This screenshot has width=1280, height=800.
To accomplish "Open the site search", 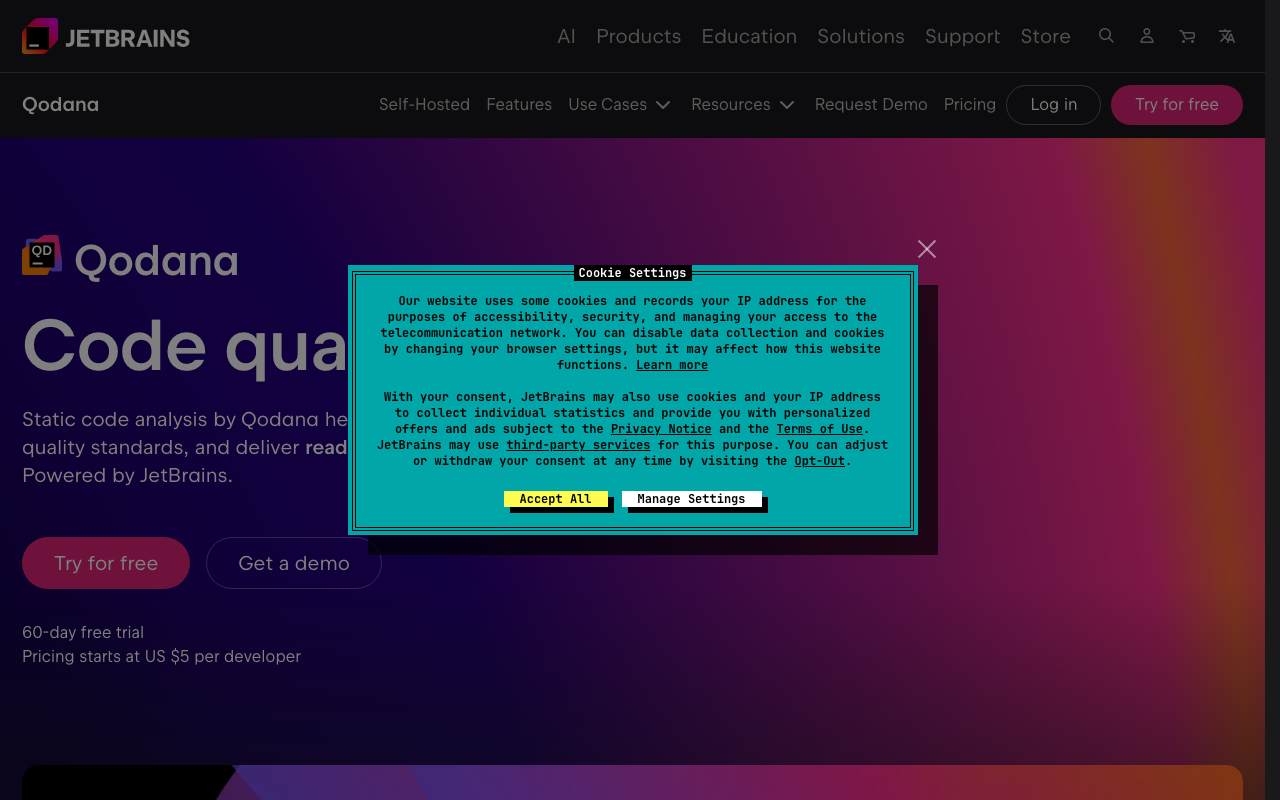I will point(1106,36).
